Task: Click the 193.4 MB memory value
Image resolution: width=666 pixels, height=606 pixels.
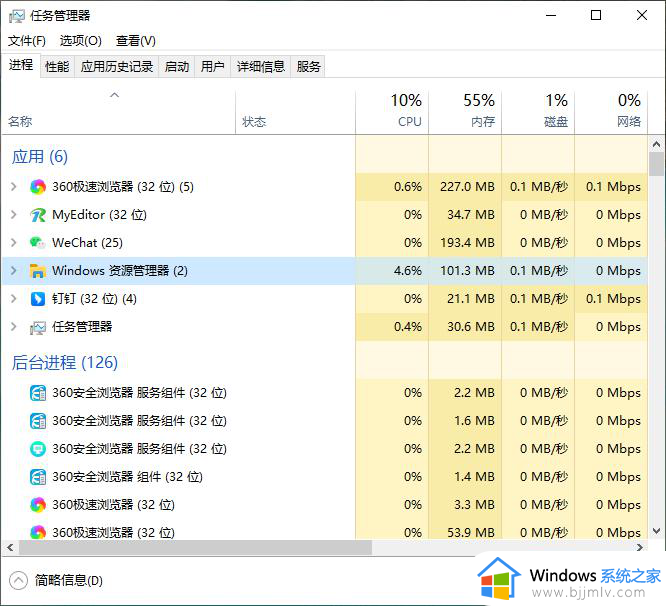Action: pyautogui.click(x=467, y=243)
